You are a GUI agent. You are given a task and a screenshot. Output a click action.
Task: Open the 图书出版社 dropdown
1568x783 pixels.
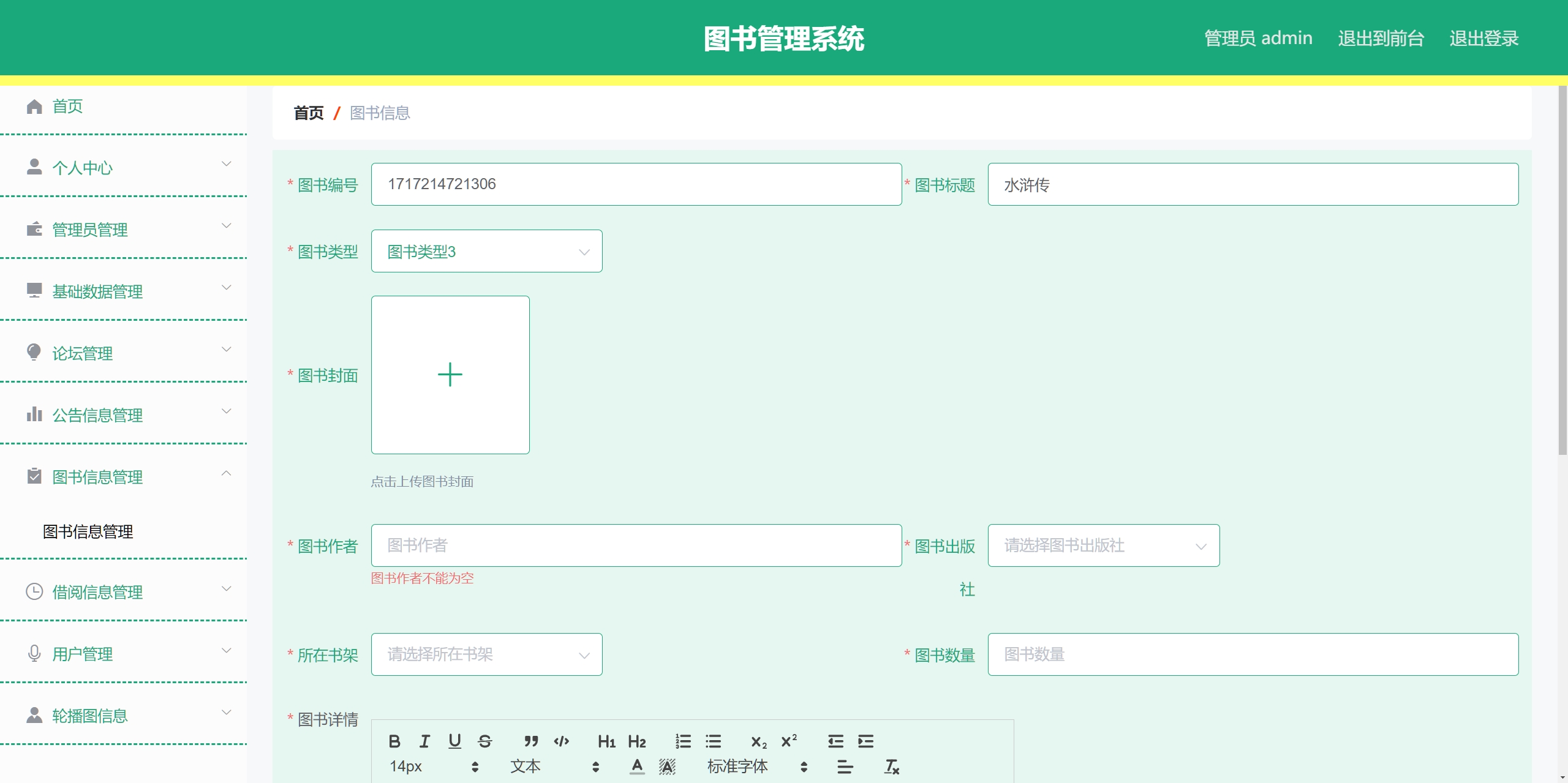click(x=1104, y=545)
